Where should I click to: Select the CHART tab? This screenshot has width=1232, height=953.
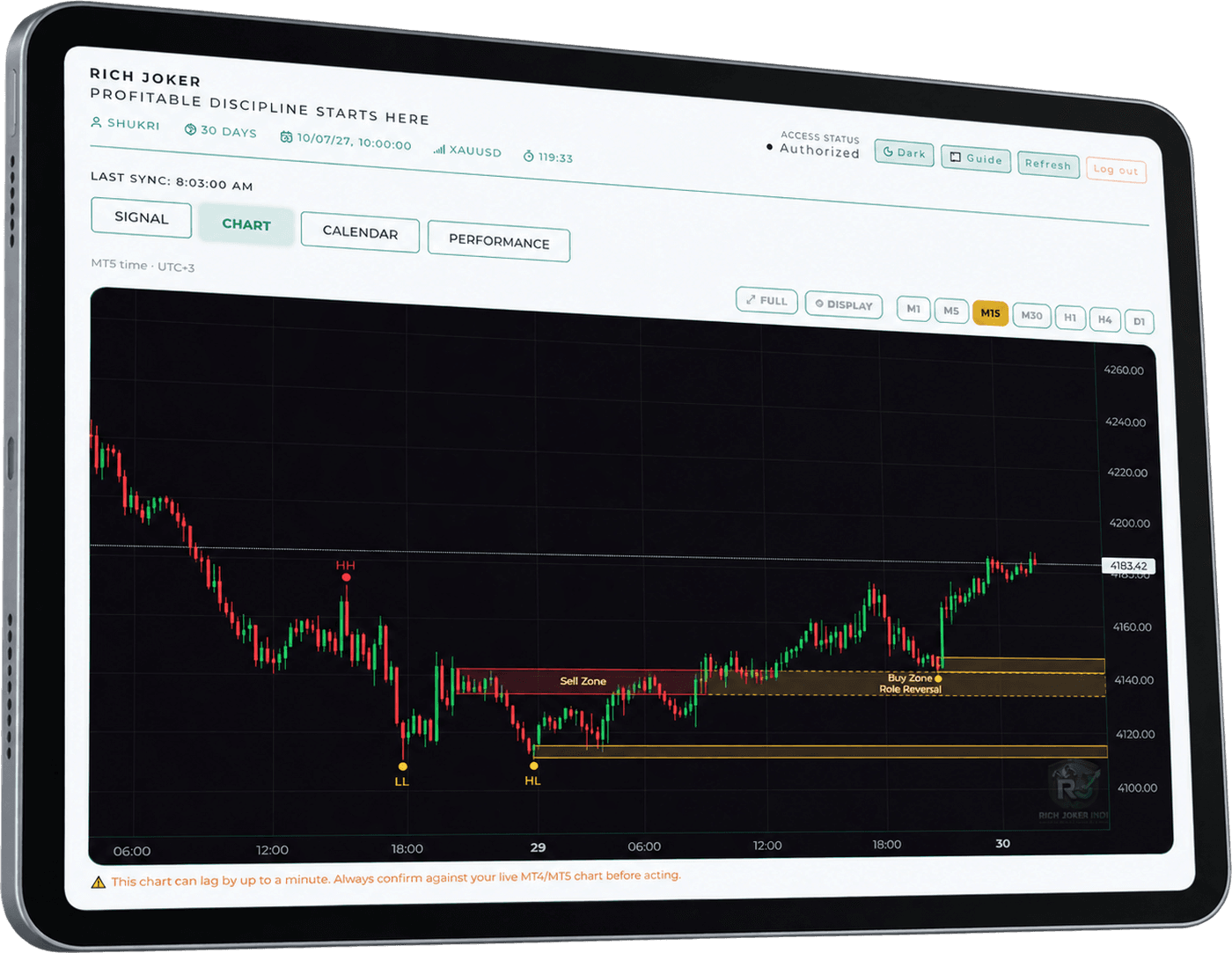[246, 224]
